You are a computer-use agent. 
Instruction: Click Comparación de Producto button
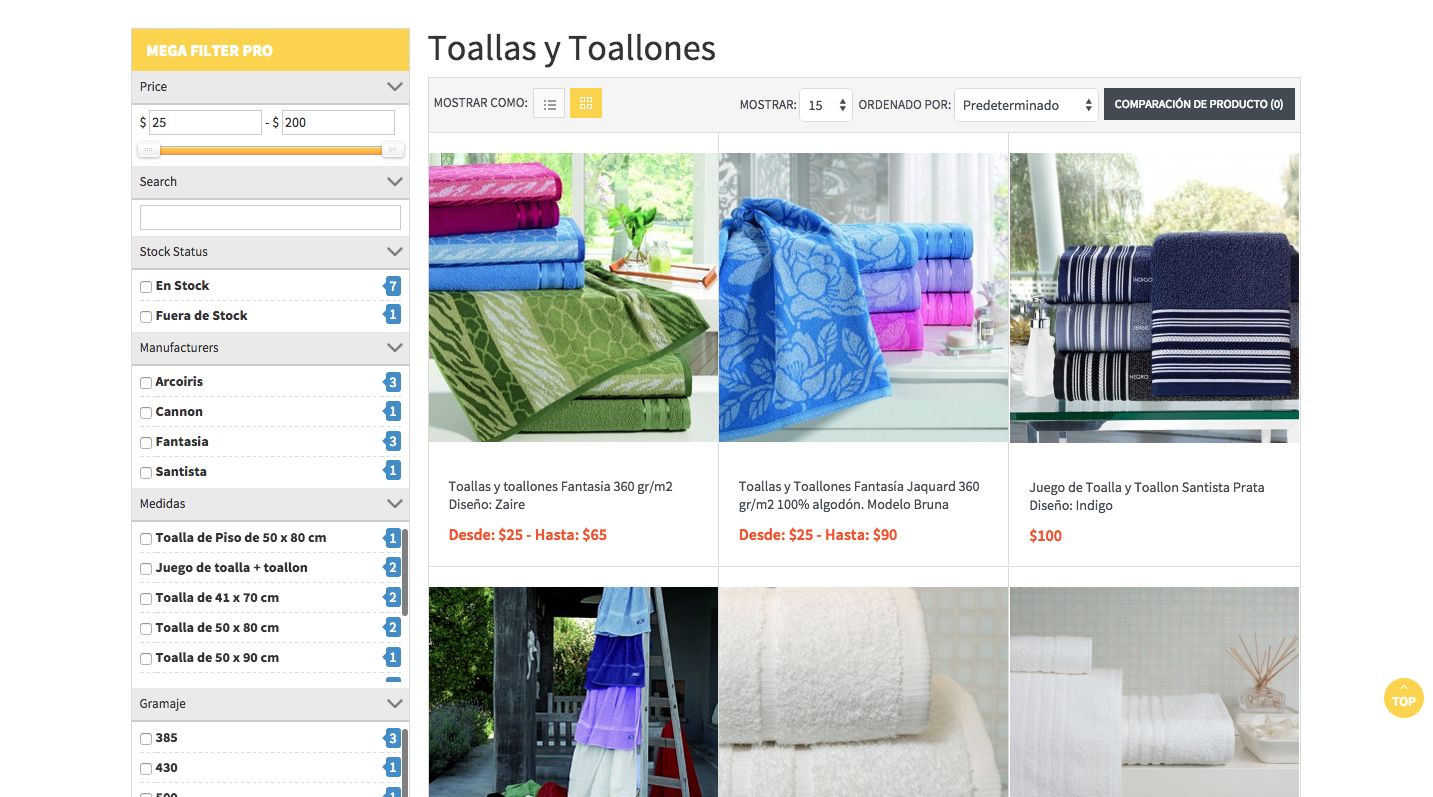tap(1199, 104)
